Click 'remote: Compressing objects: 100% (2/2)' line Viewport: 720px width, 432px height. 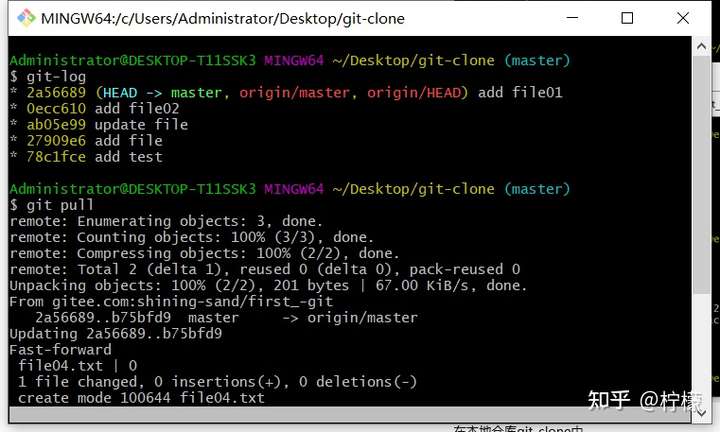204,253
